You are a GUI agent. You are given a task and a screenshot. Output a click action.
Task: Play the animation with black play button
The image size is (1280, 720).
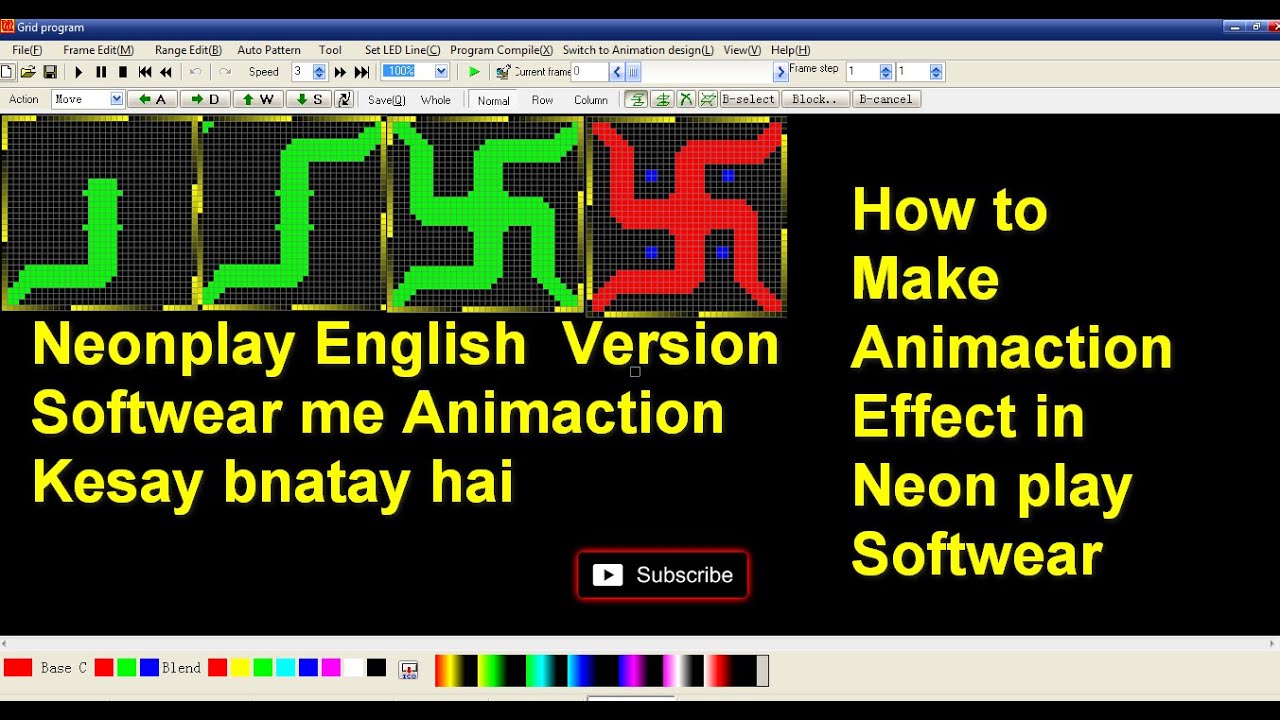[x=79, y=72]
